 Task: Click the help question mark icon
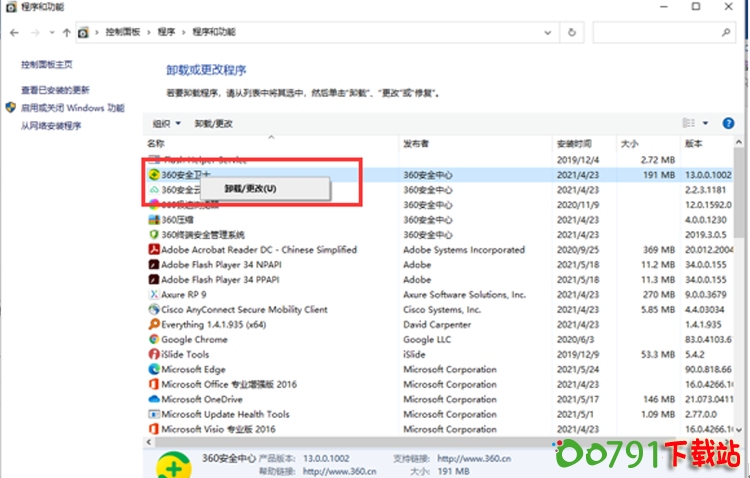(x=730, y=123)
